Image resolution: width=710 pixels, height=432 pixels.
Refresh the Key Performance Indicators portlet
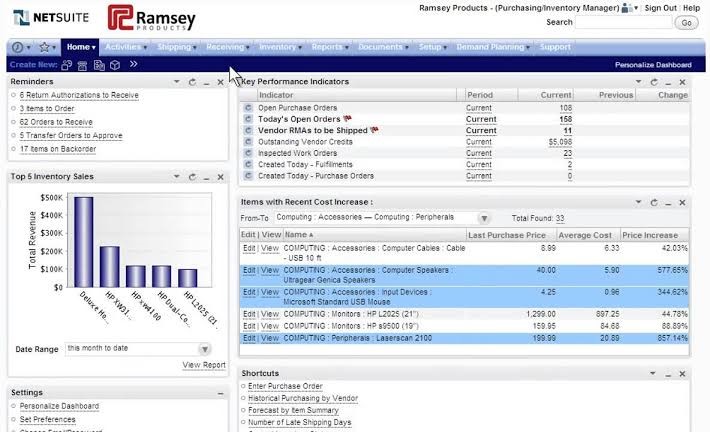654,82
